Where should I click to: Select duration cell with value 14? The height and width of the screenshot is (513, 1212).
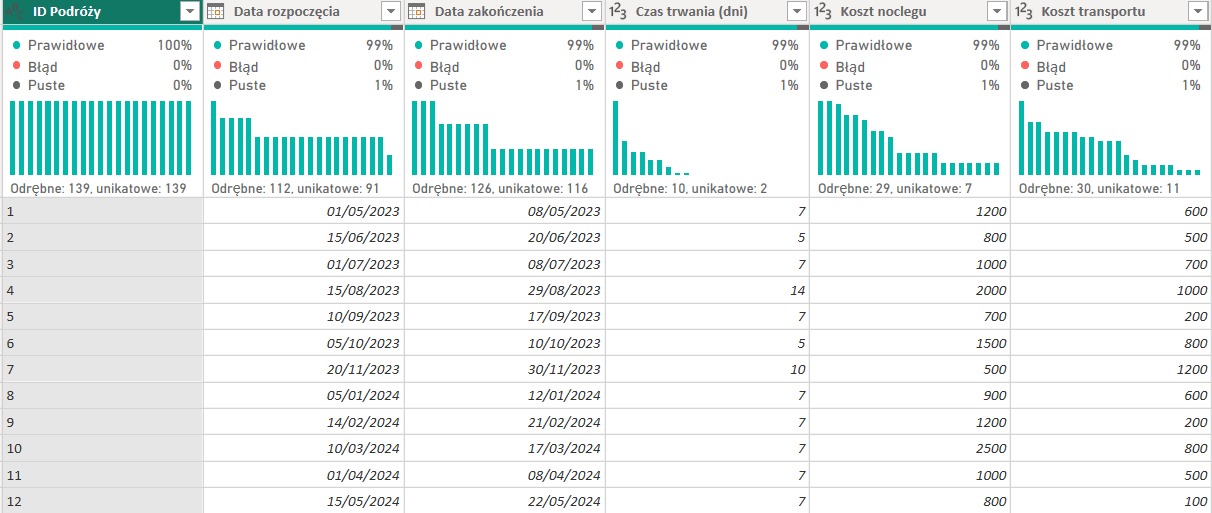[x=708, y=290]
